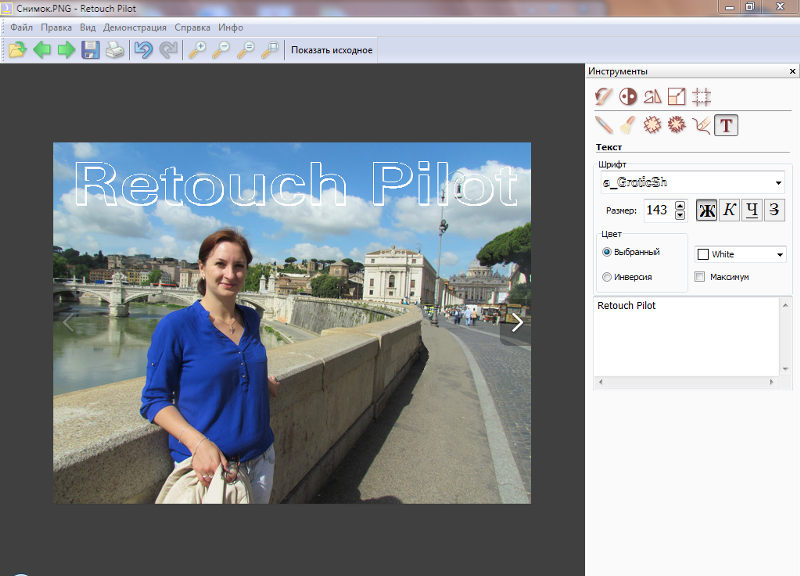The image size is (800, 576).
Task: Click the Print icon in toolbar
Action: click(x=115, y=50)
